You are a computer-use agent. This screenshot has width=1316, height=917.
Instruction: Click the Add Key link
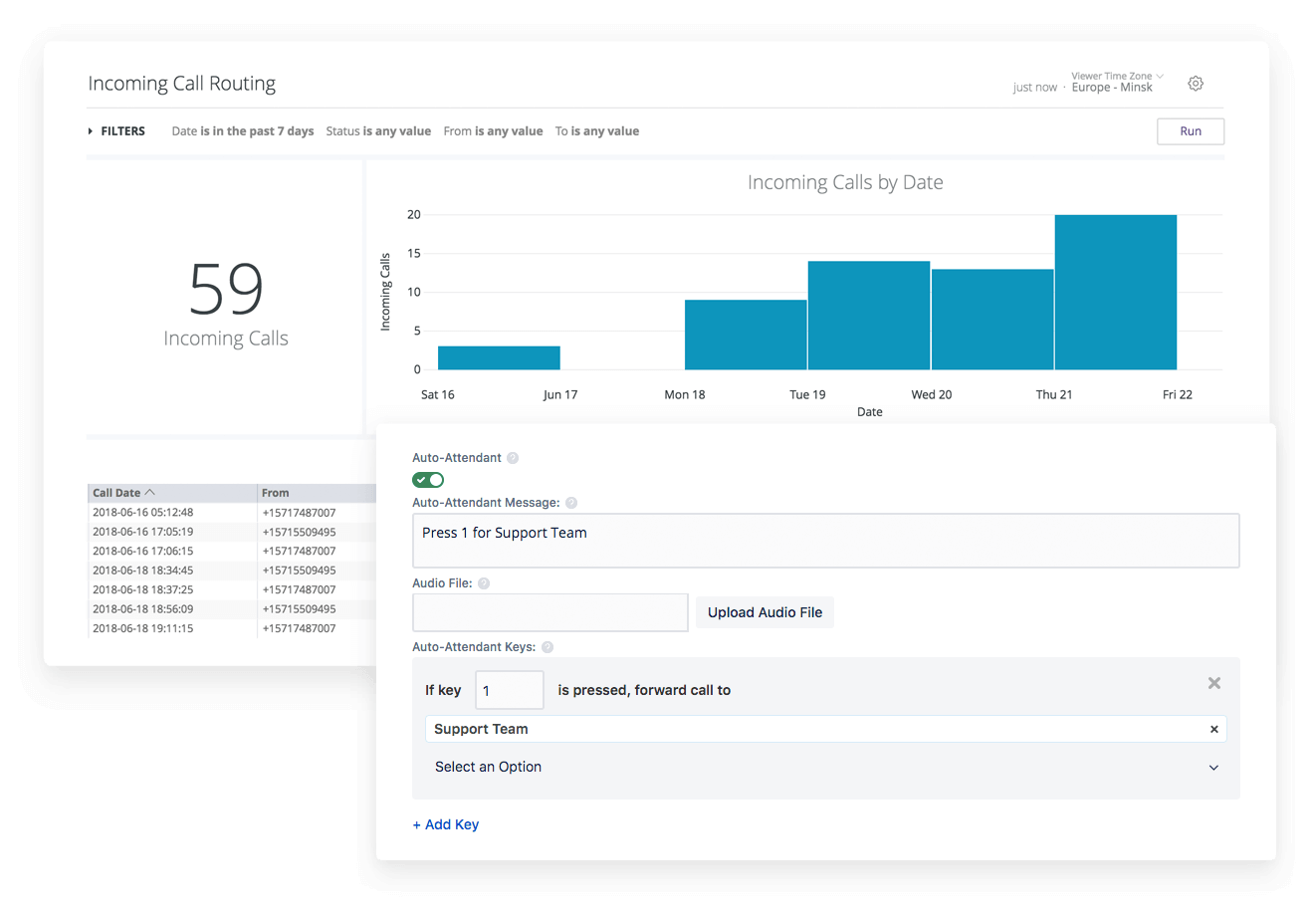445,823
